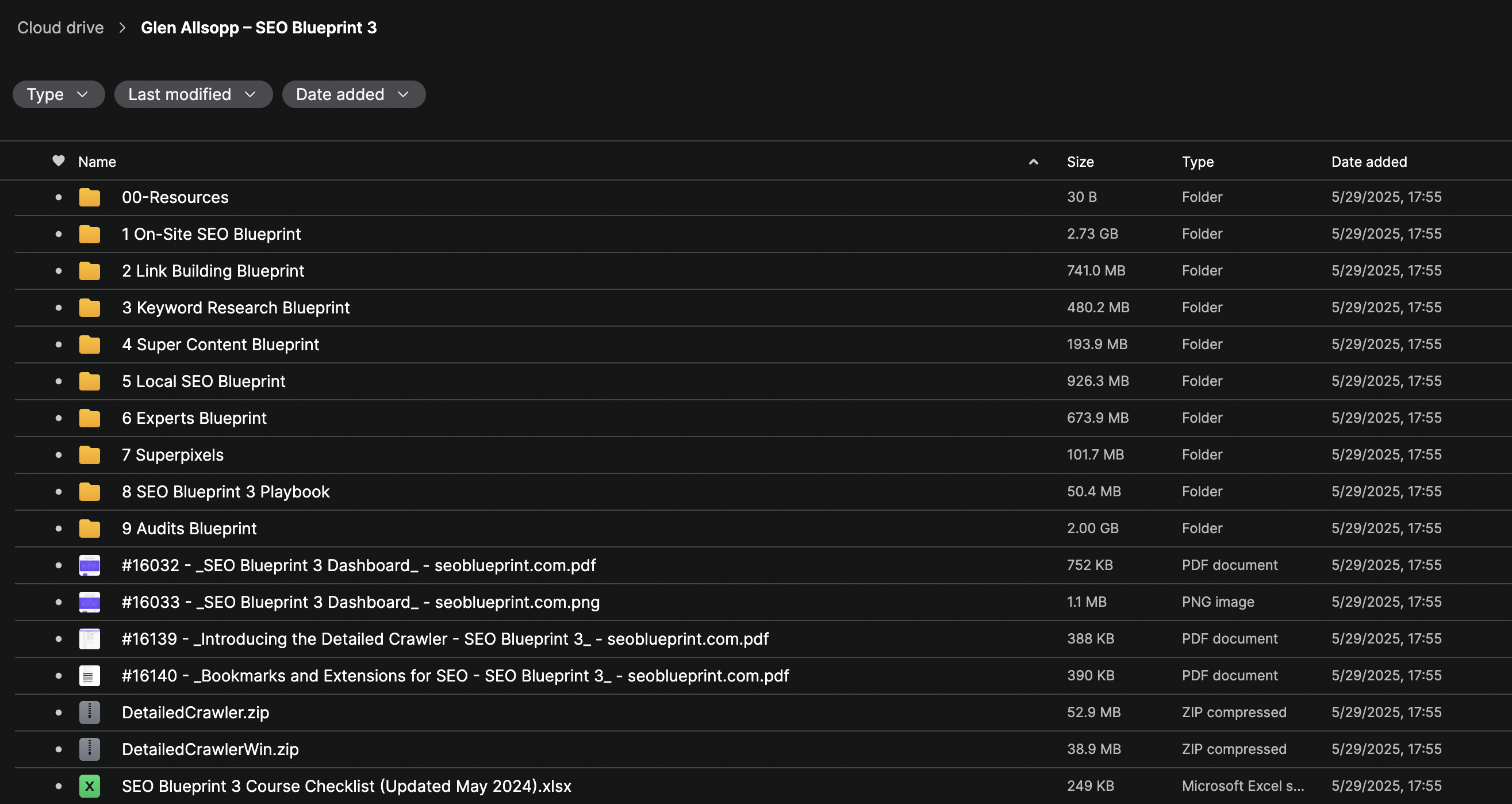Select 1 On-Site SEO Blueprint name

point(212,233)
